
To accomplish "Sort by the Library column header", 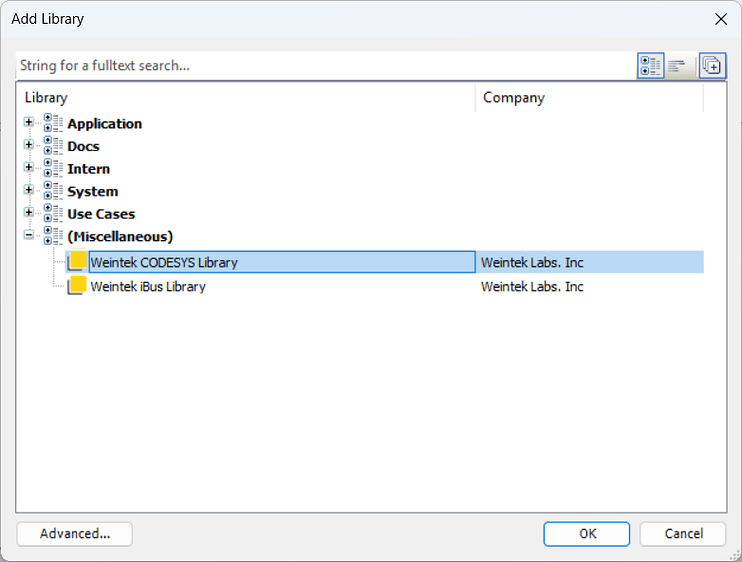I will coord(246,97).
